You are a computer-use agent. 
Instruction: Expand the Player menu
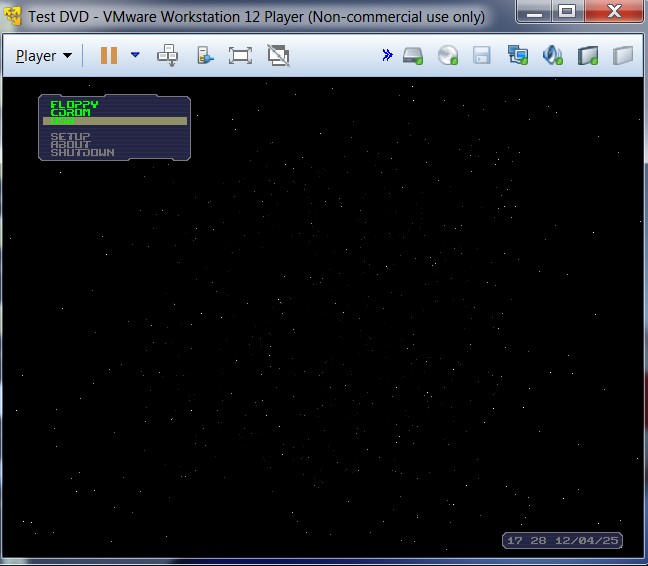click(44, 56)
